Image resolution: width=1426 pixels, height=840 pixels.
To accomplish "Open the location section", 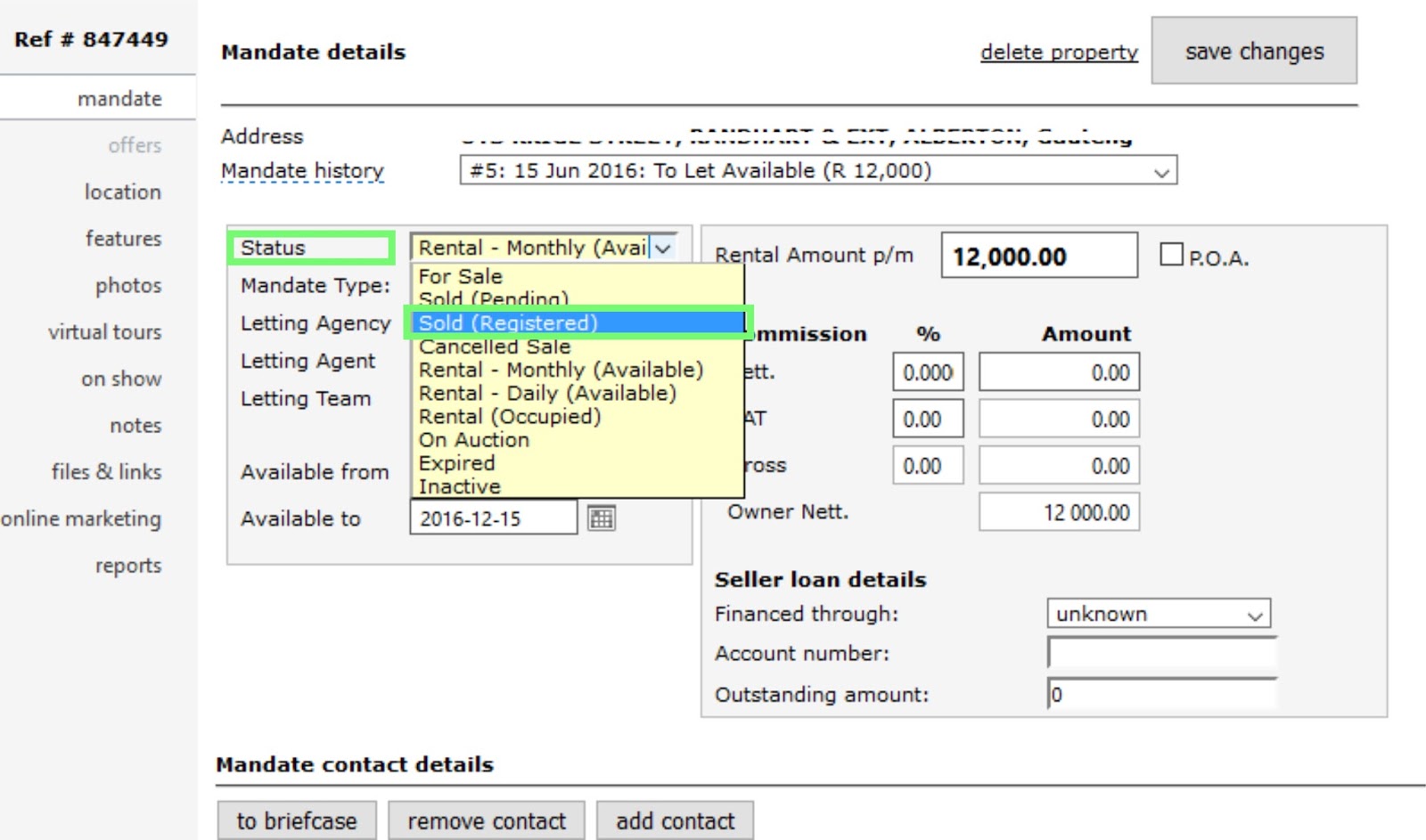I will coord(122,192).
